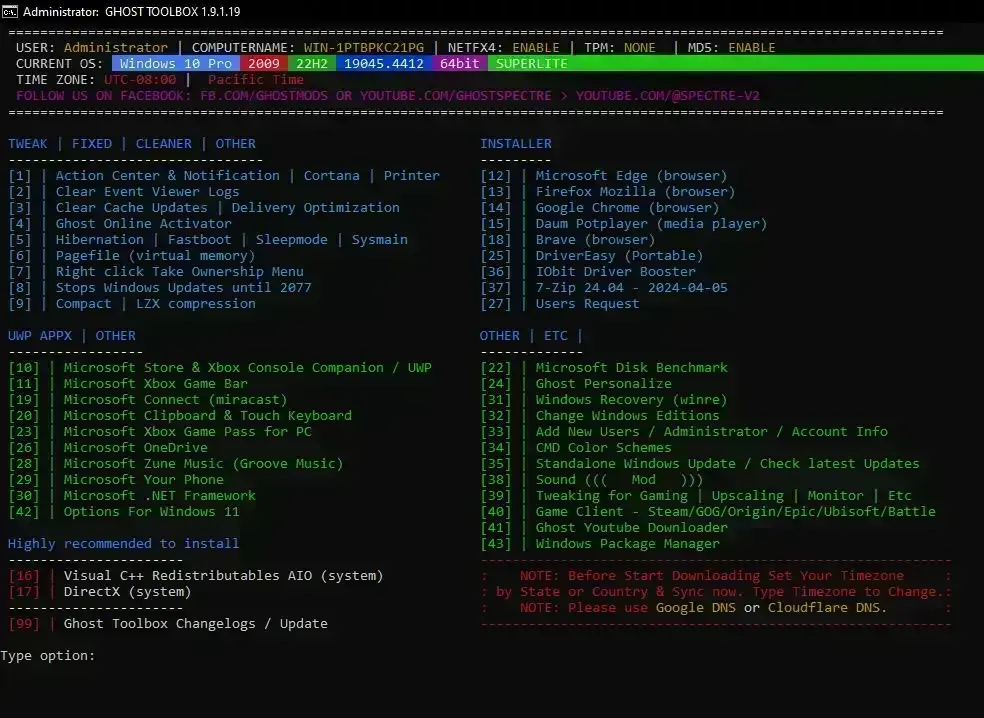Image resolution: width=984 pixels, height=718 pixels.
Task: Click 'CMD Color Schemes' entry
Action: pyautogui.click(x=576, y=447)
